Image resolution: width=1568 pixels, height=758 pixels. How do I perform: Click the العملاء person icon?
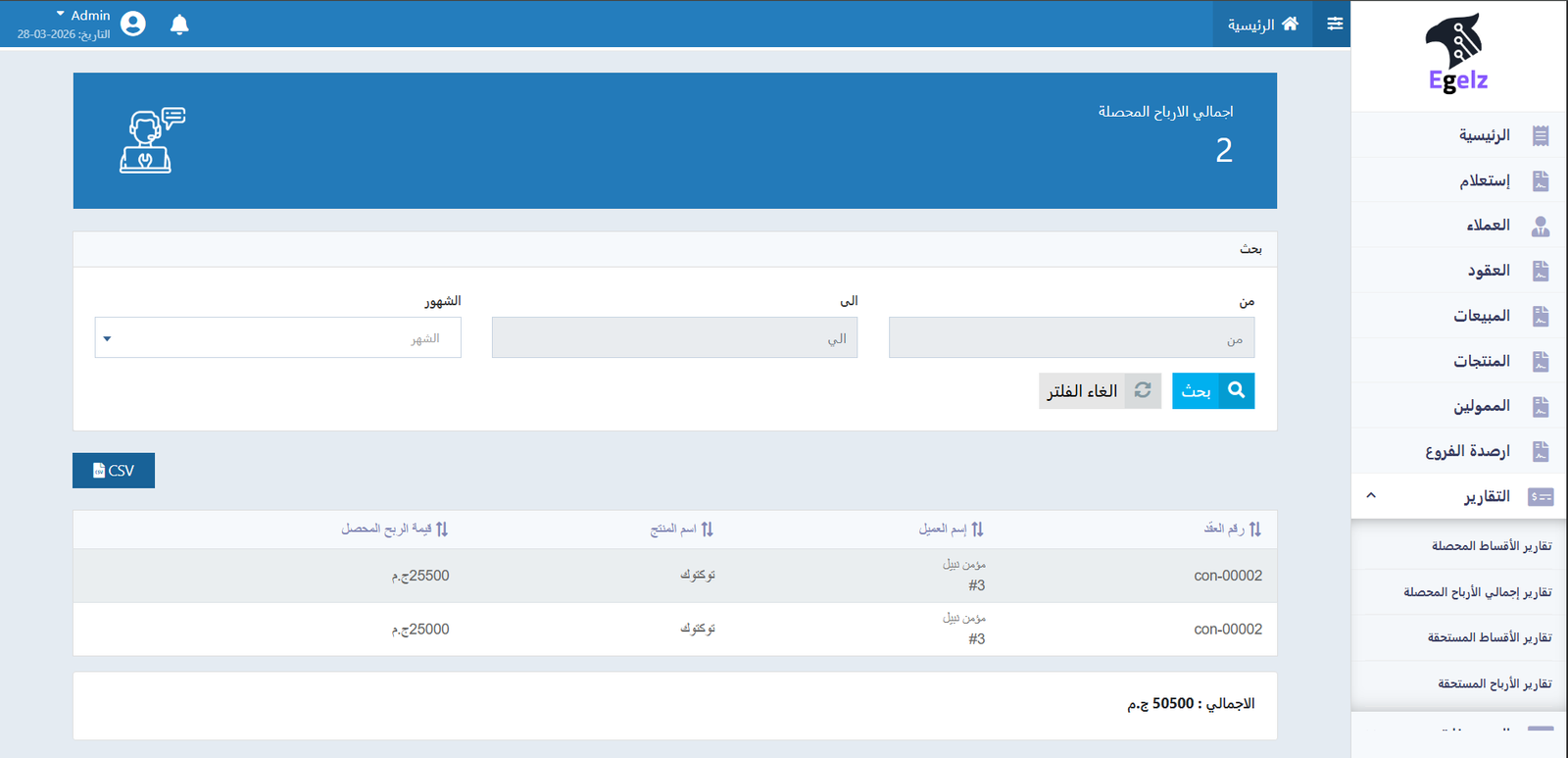click(1541, 227)
